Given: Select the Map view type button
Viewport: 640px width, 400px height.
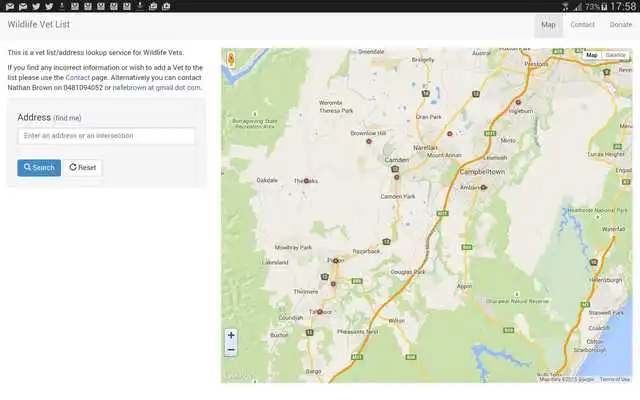Looking at the screenshot, I should pos(591,55).
